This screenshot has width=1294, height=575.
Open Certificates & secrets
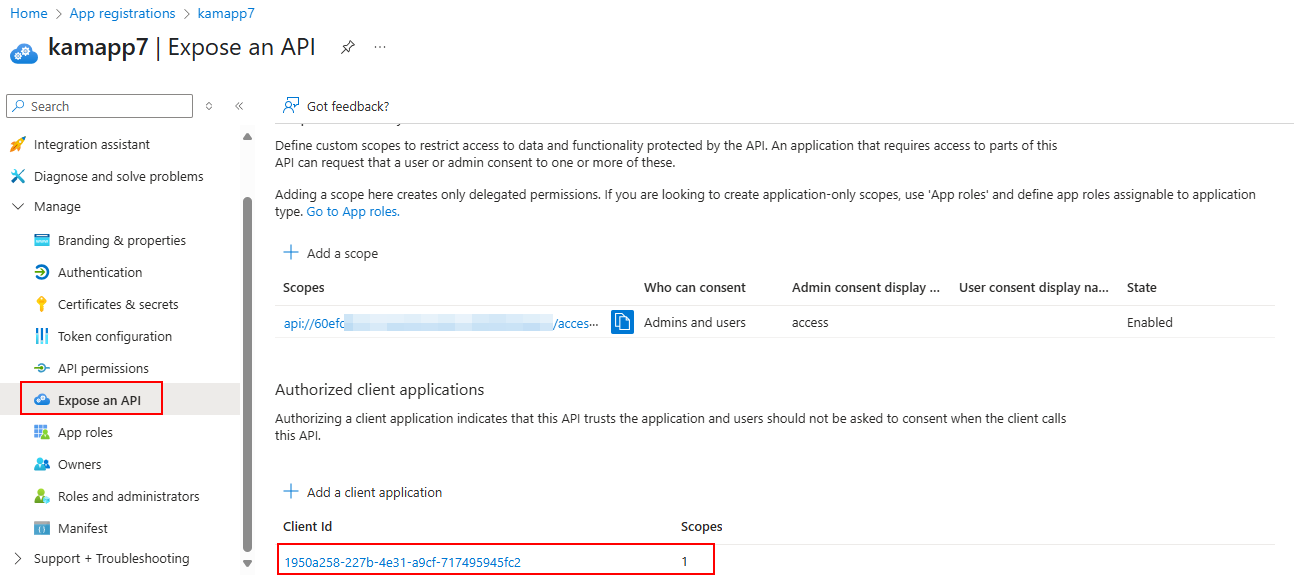(x=120, y=304)
